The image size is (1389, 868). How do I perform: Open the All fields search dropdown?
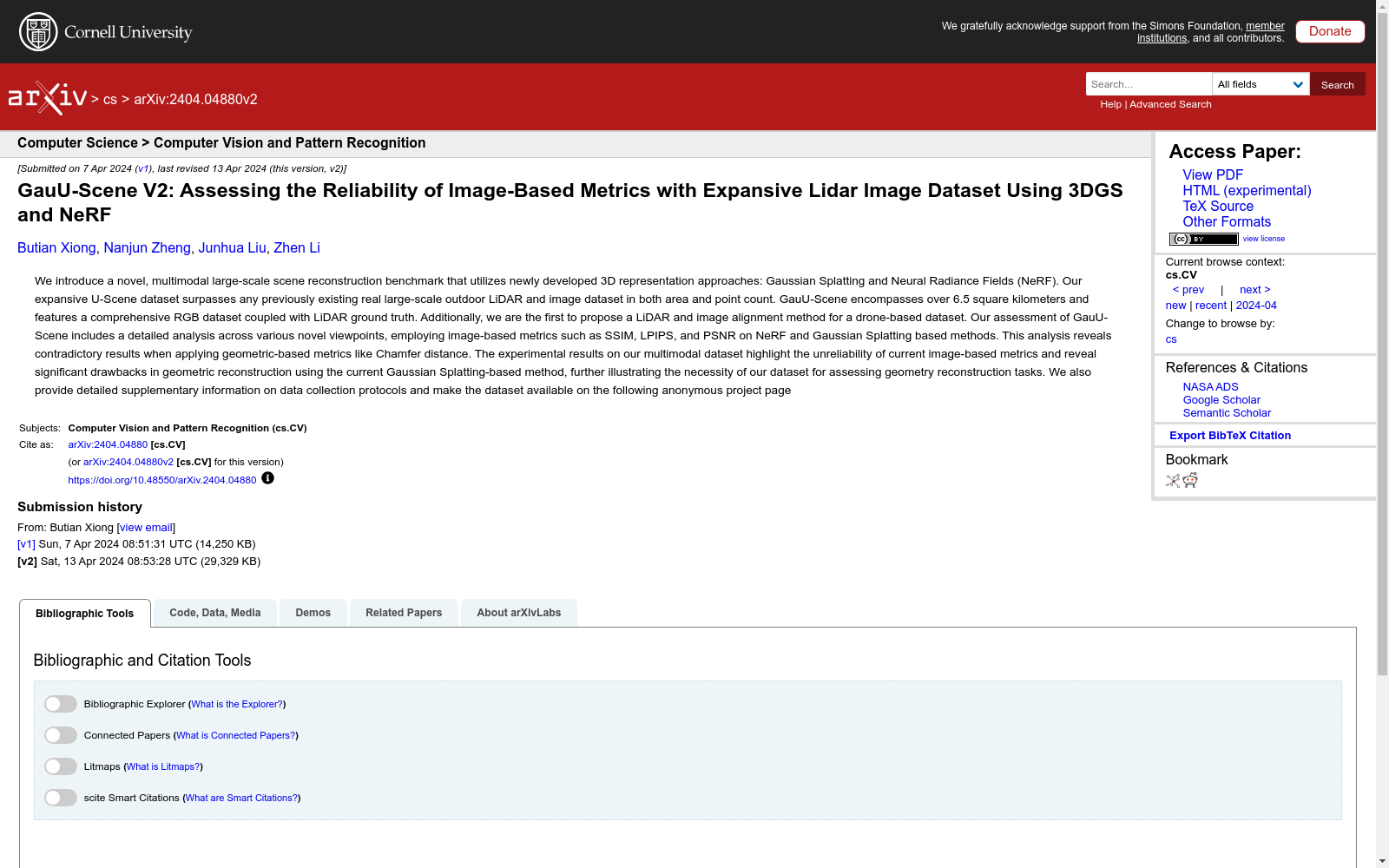pos(1261,84)
